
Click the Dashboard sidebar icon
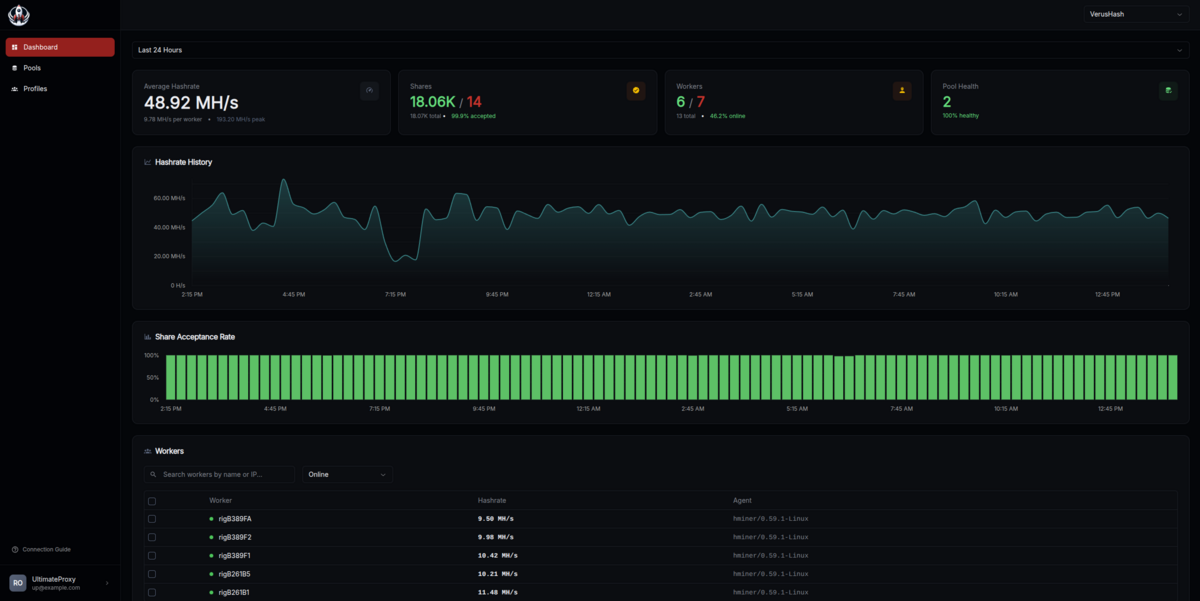17,46
